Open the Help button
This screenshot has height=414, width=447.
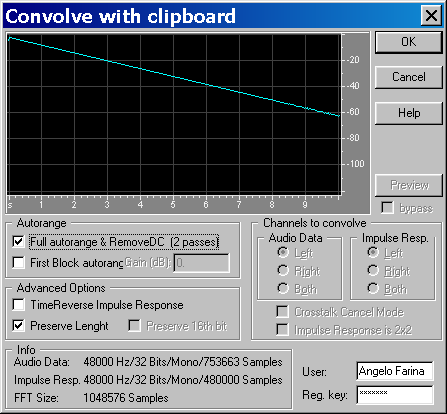coord(409,113)
